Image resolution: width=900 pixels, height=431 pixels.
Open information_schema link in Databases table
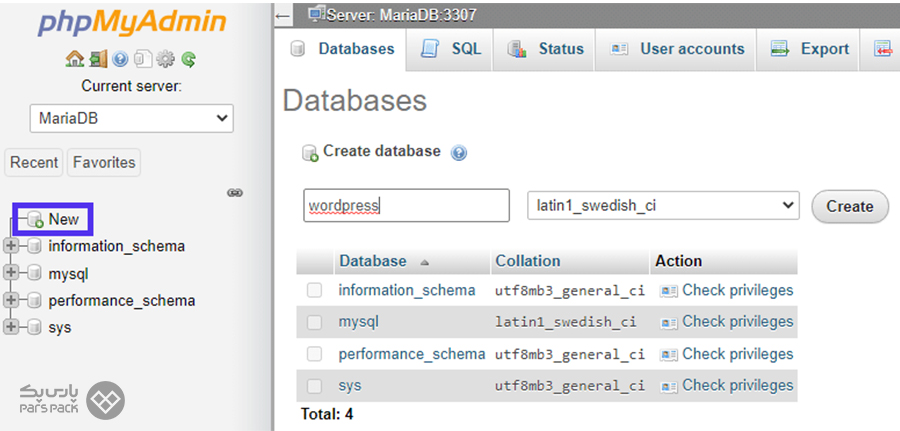407,290
